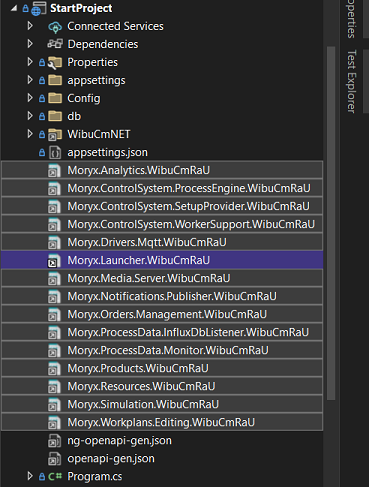Screen dimensions: 369x487
Task: Select Moryx.ControlSystem.ProcessEngine.WibuCmRaU file name
Action: [x=189, y=188]
